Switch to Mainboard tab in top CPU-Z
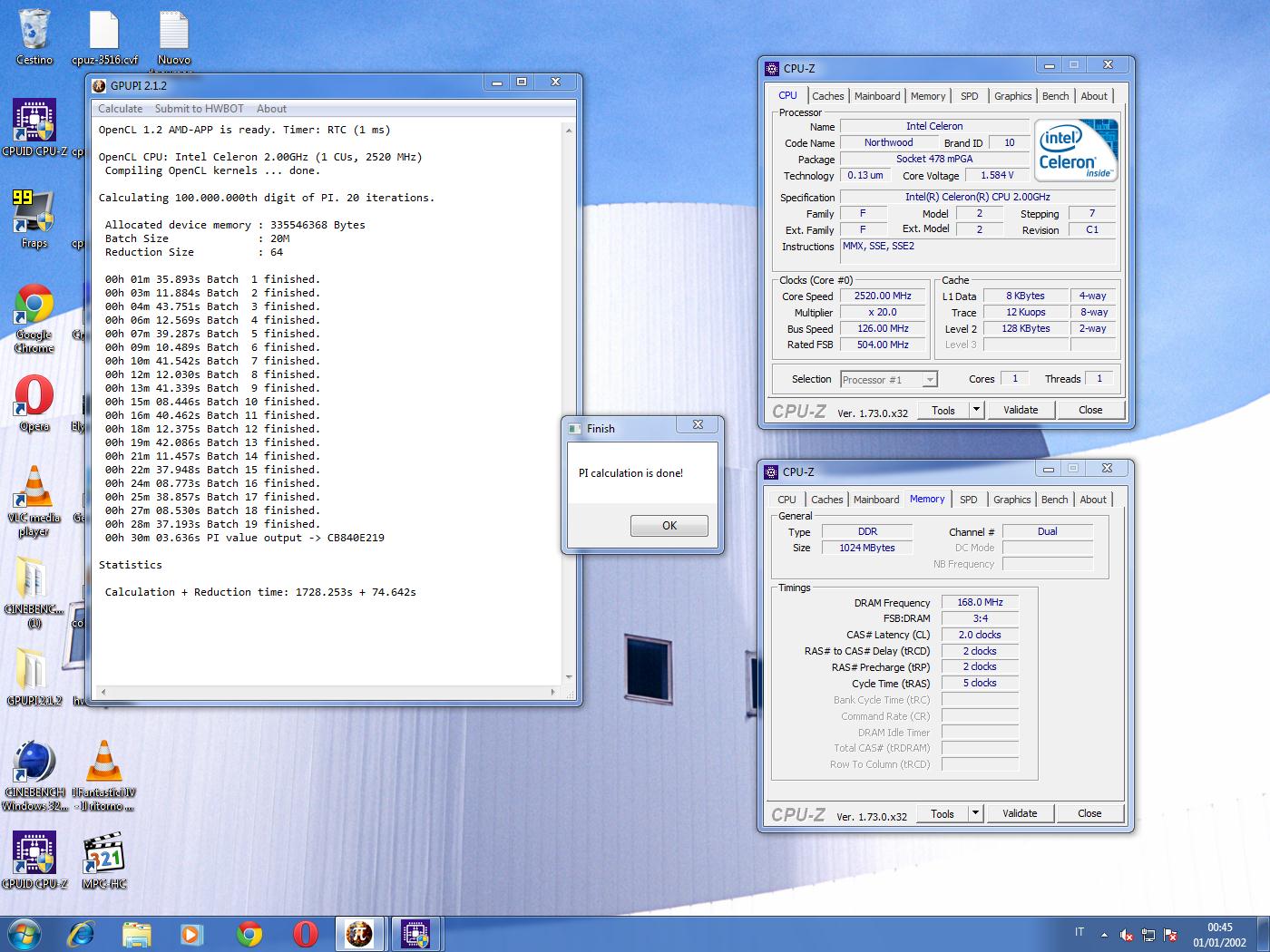 point(877,95)
